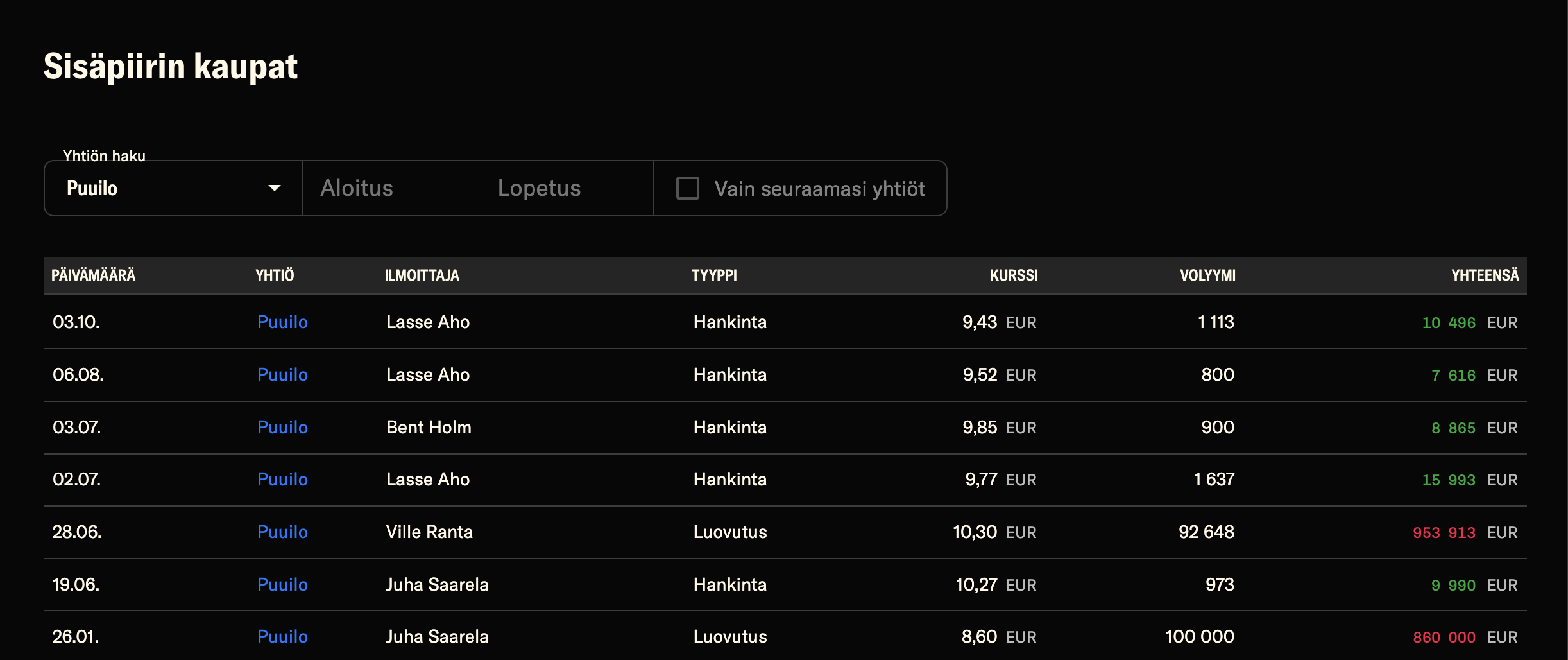Click the 953 913 EUR total
The height and width of the screenshot is (660, 1568).
(1465, 532)
